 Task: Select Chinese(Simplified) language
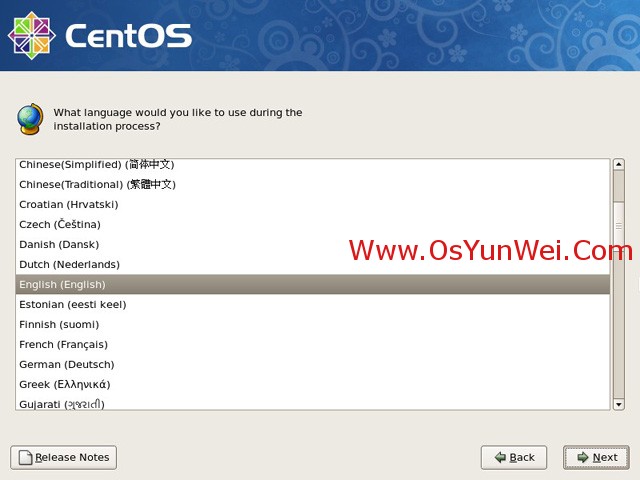pyautogui.click(x=313, y=164)
